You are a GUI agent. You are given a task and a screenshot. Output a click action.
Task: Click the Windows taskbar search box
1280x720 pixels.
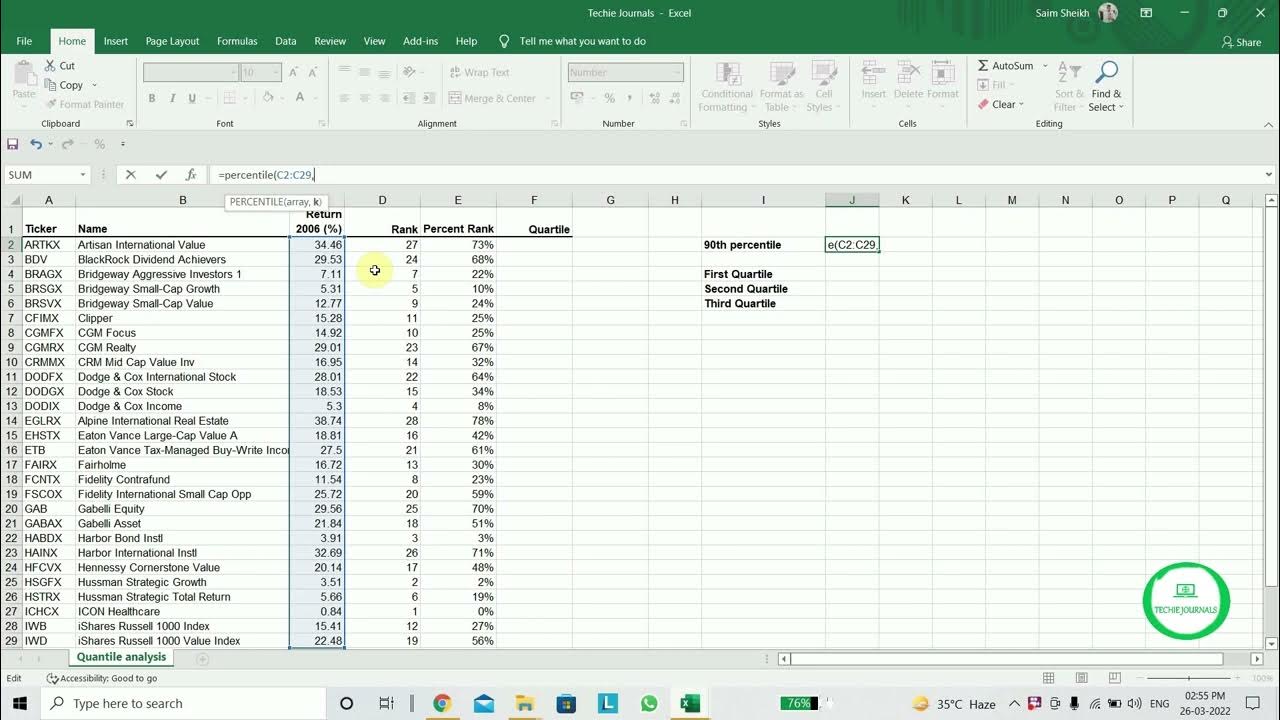[x=183, y=703]
